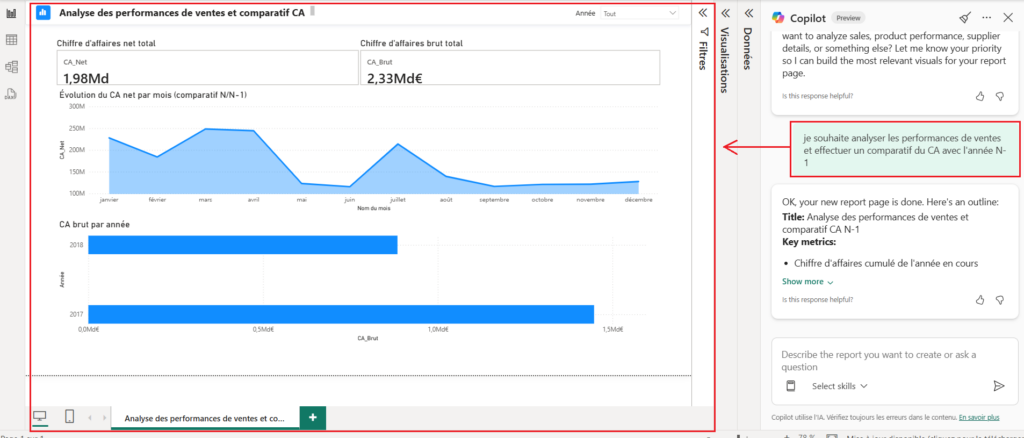Click the 2,33Md€ card value
The width and height of the screenshot is (1024, 438).
393,78
